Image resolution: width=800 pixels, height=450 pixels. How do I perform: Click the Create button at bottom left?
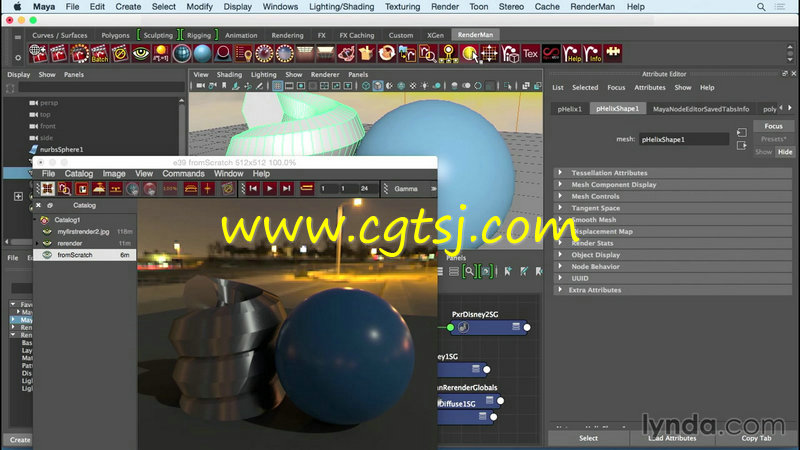click(x=20, y=440)
